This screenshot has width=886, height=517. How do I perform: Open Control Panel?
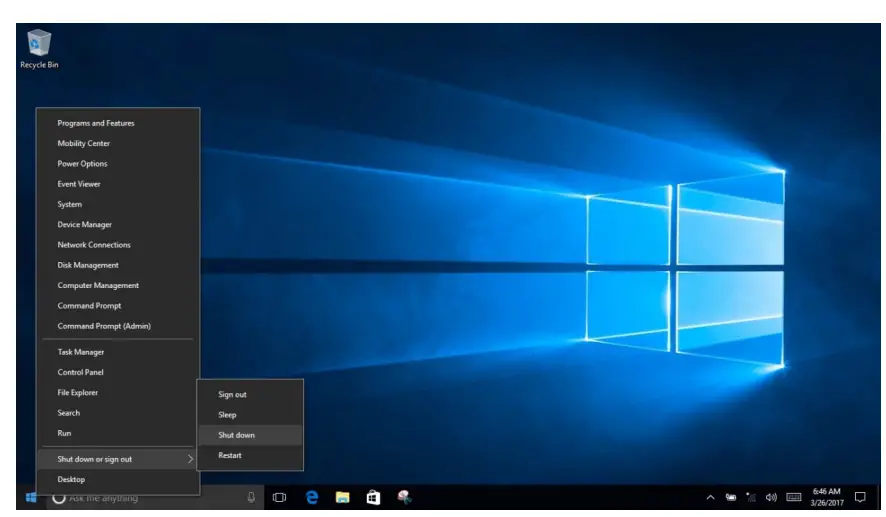(x=118, y=372)
